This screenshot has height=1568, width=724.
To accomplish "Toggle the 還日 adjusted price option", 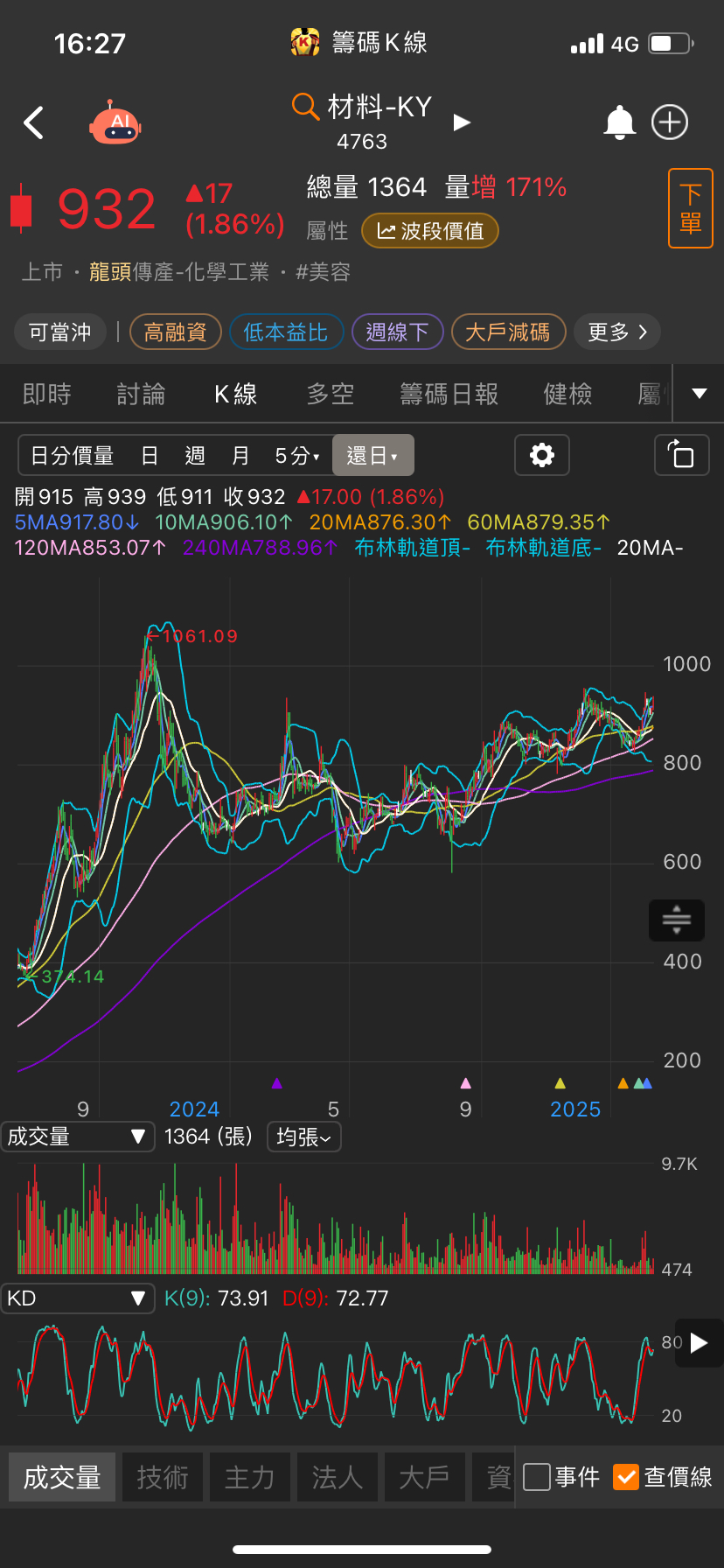I will point(372,455).
